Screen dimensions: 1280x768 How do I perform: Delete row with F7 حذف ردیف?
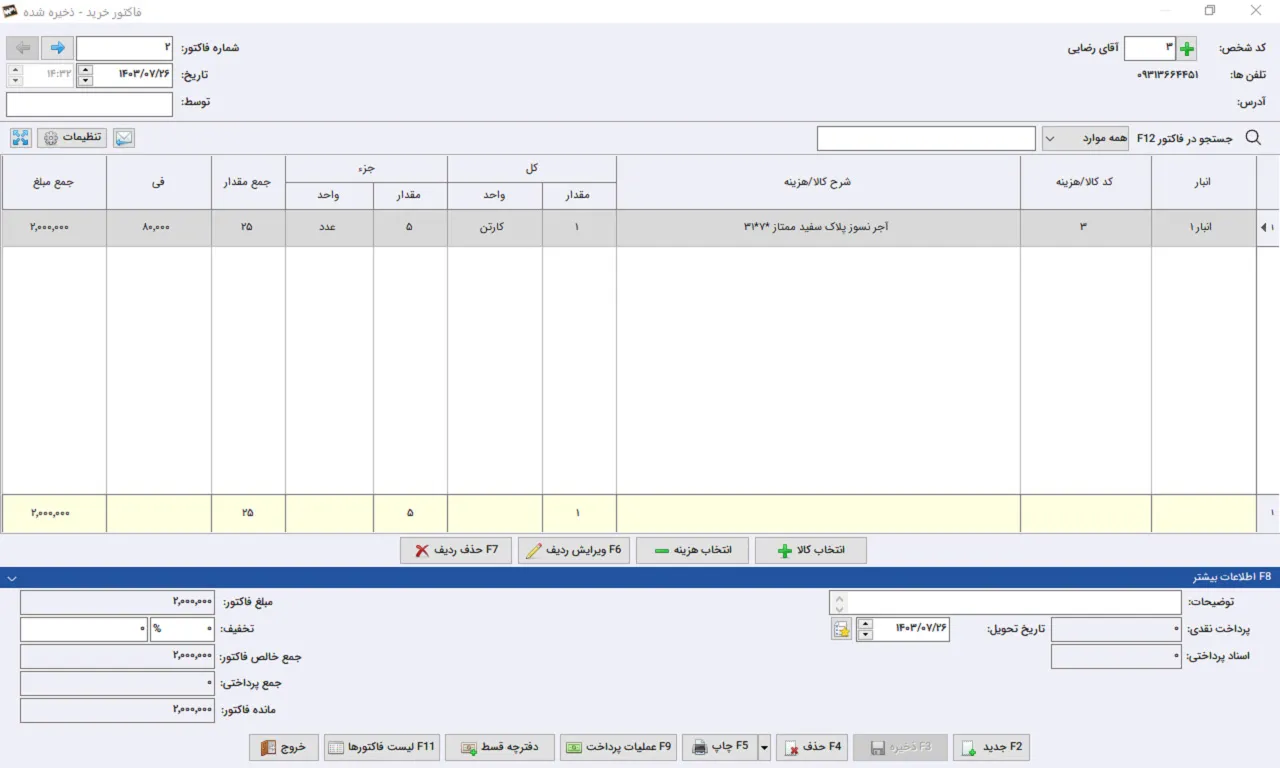pos(456,551)
